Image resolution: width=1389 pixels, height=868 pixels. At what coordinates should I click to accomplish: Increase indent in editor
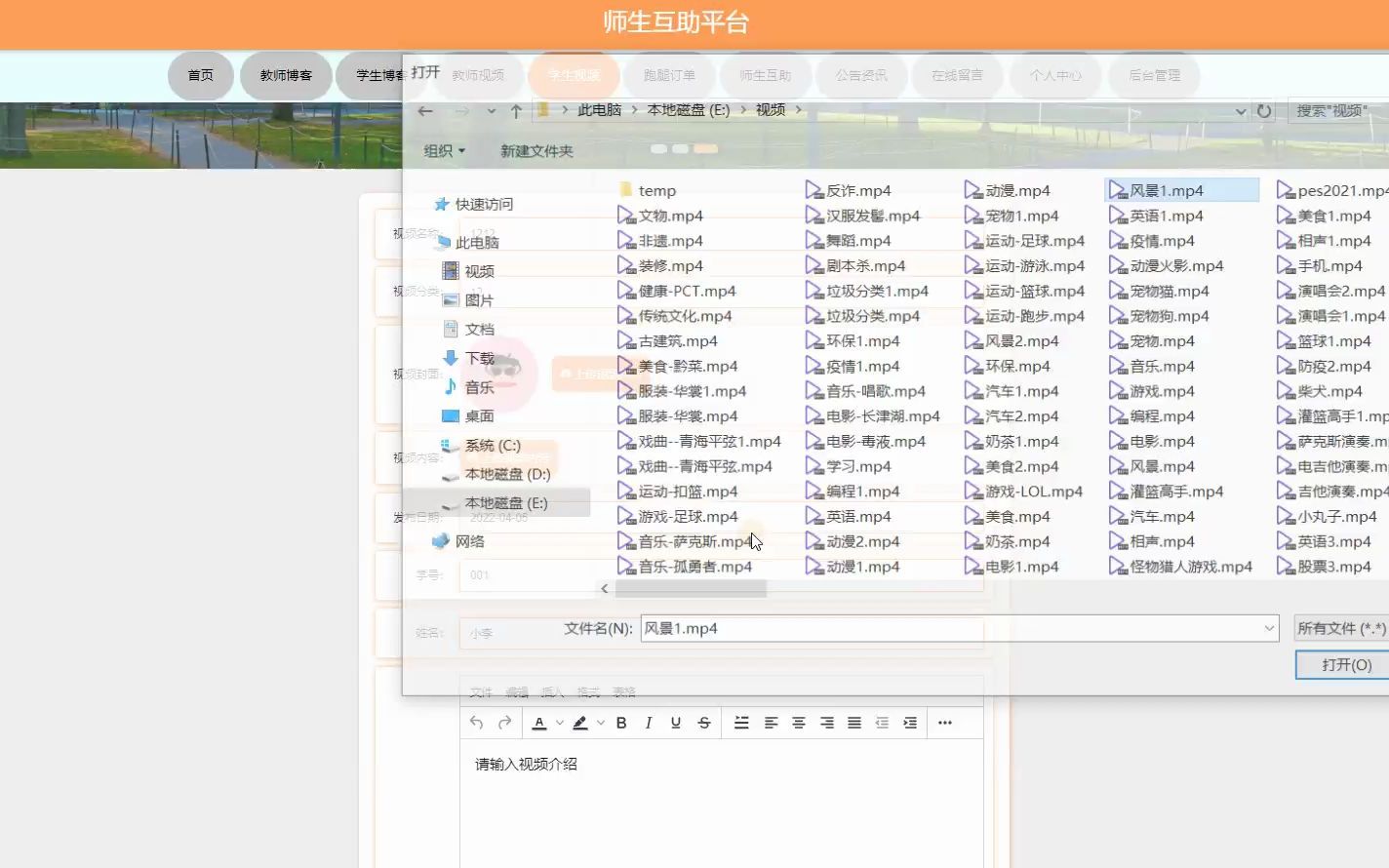pyautogui.click(x=910, y=723)
